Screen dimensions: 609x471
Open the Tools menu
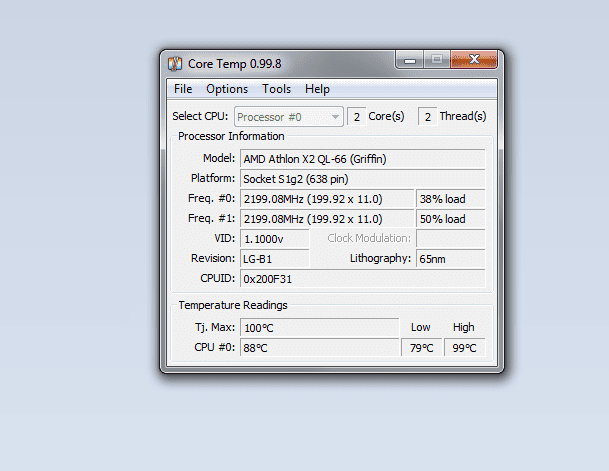pyautogui.click(x=276, y=89)
